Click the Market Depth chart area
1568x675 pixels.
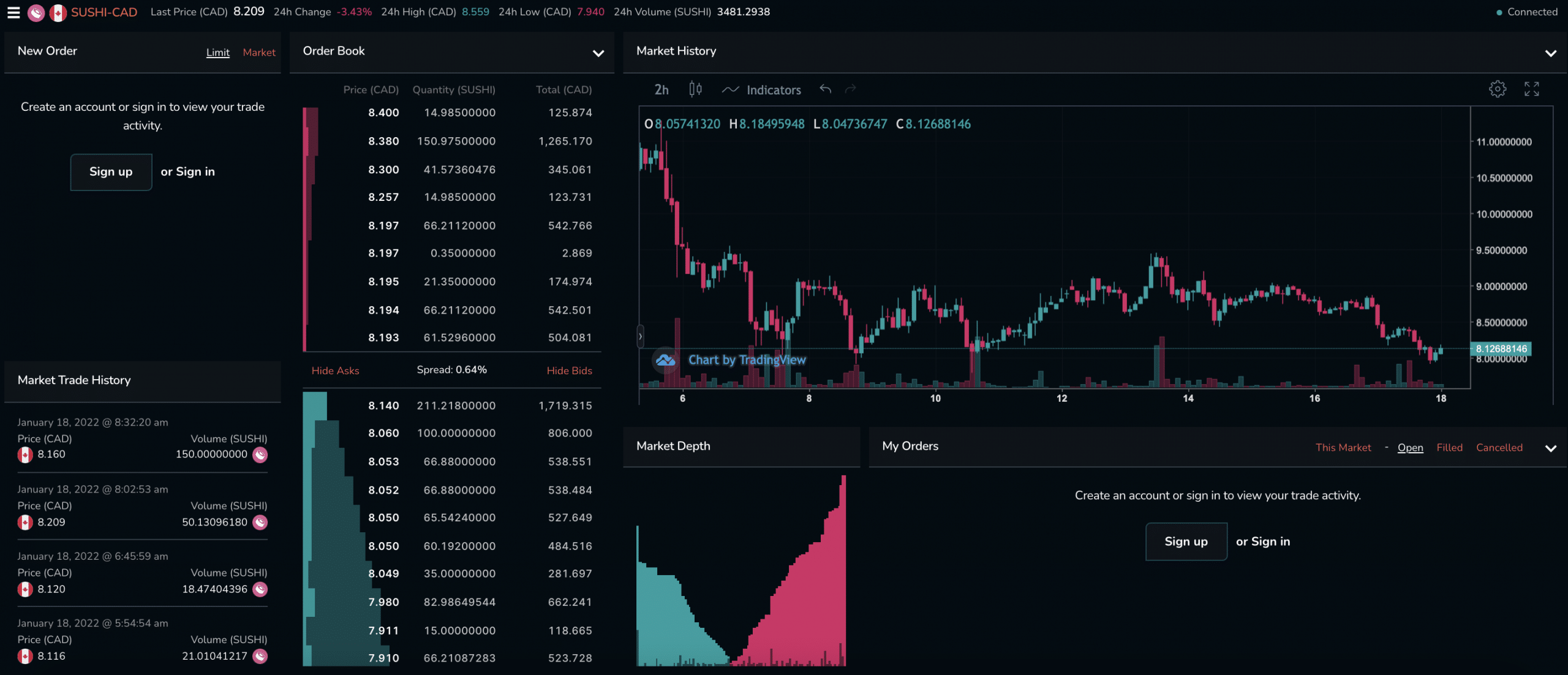[741, 571]
